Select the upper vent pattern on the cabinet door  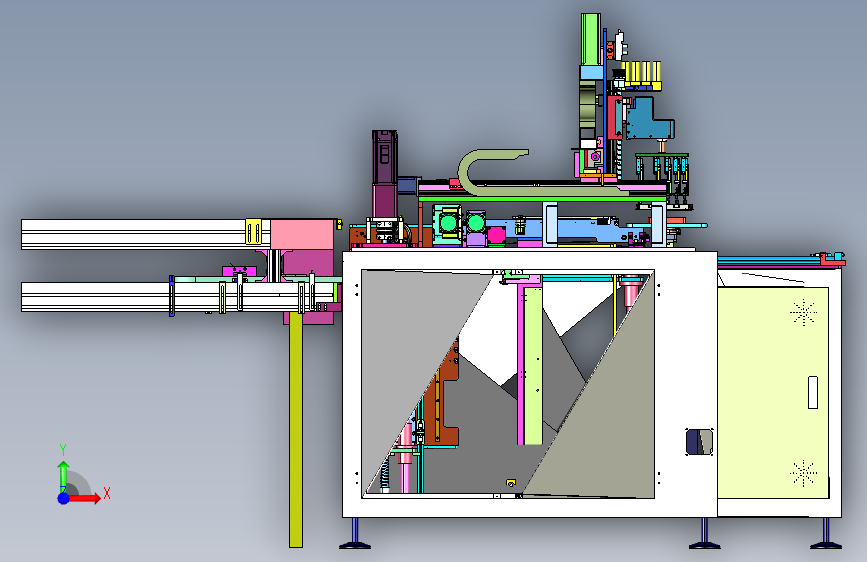pyautogui.click(x=803, y=313)
